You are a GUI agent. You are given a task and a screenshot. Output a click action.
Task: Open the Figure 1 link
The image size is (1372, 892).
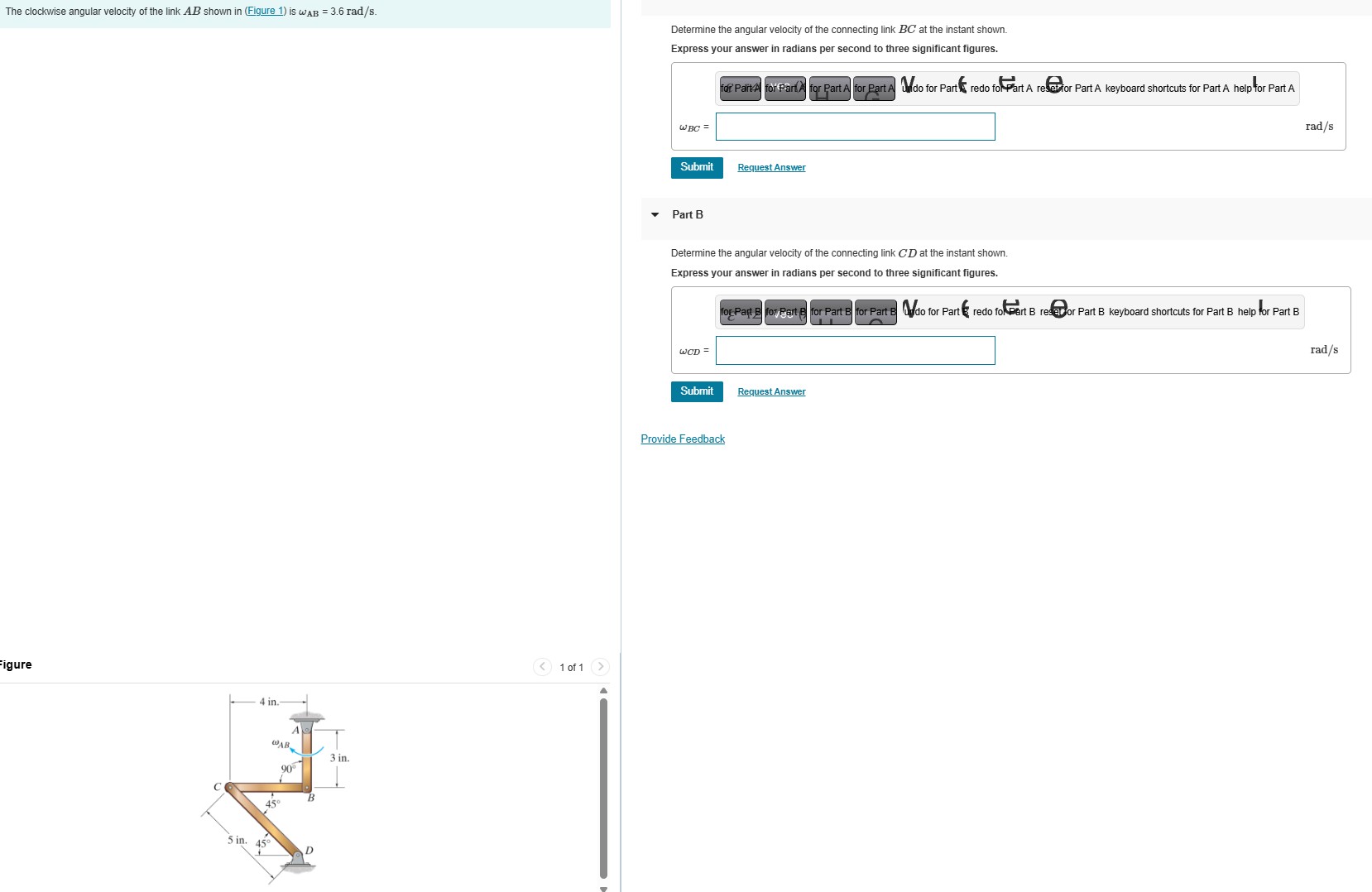[266, 11]
